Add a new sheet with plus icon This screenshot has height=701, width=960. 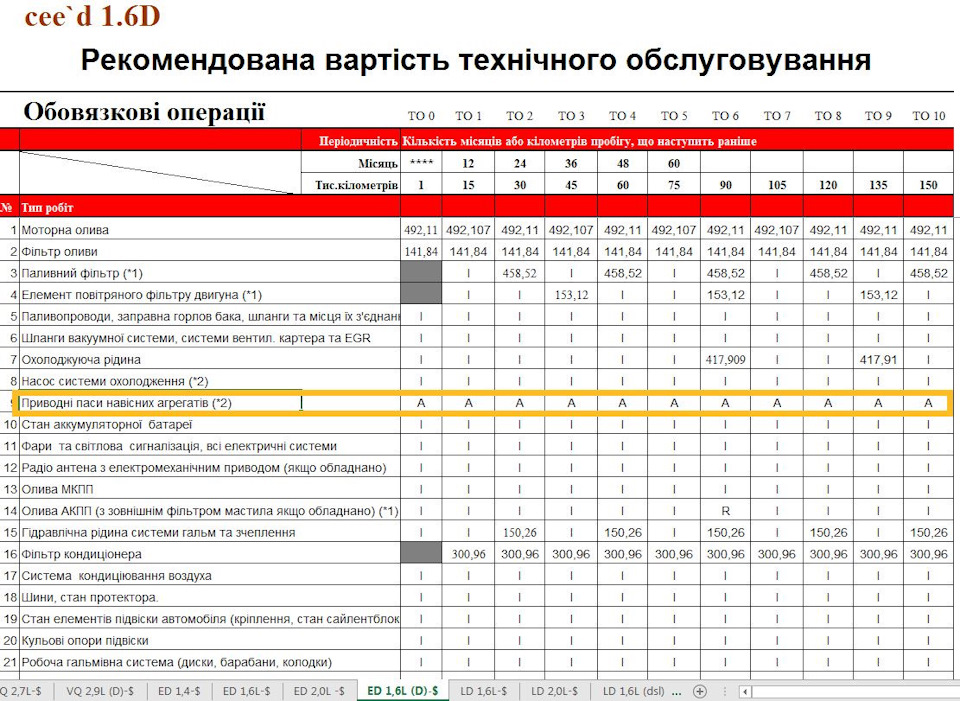(x=700, y=691)
